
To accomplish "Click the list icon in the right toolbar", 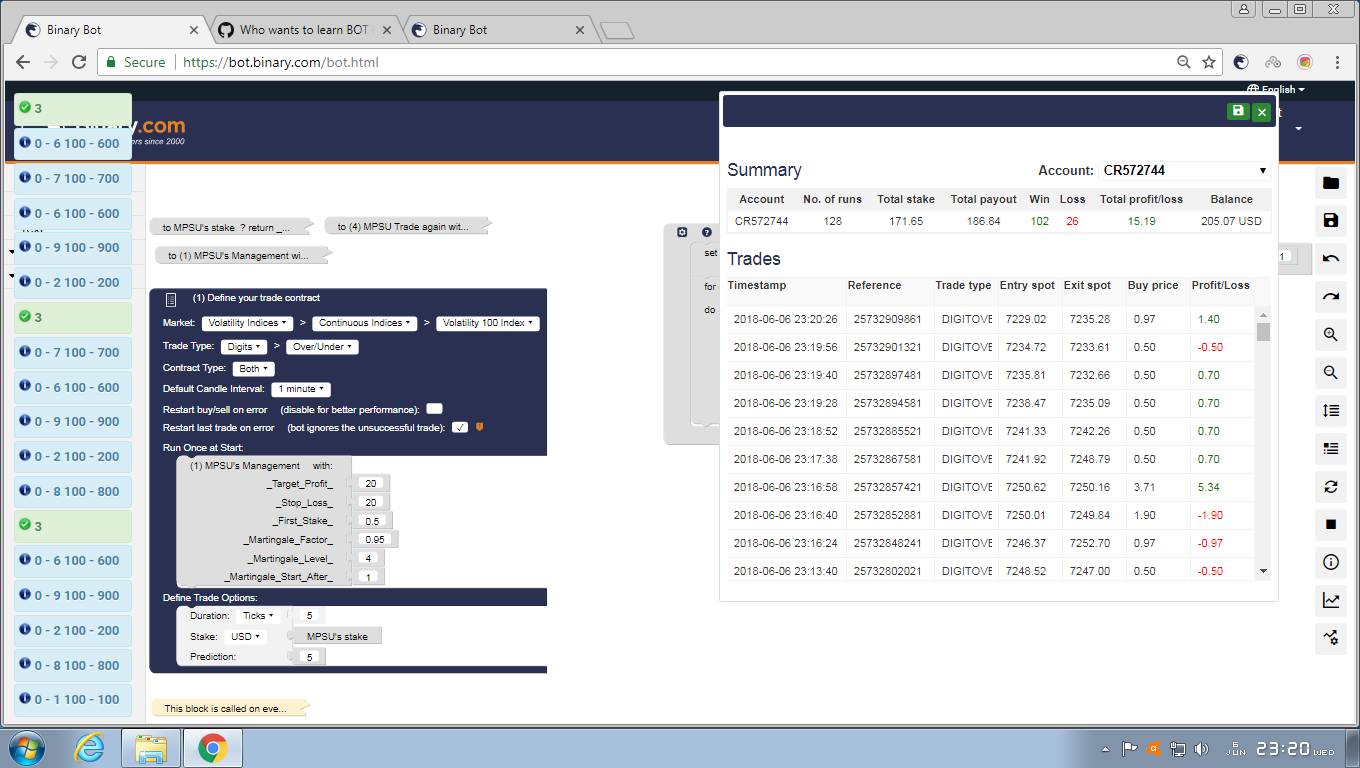I will point(1331,449).
